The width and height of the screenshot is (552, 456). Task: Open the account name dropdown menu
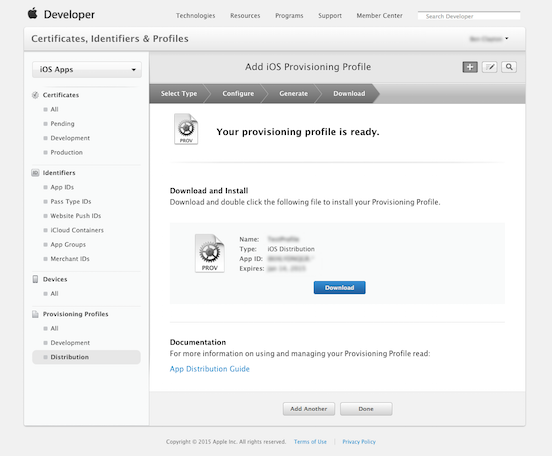click(489, 39)
